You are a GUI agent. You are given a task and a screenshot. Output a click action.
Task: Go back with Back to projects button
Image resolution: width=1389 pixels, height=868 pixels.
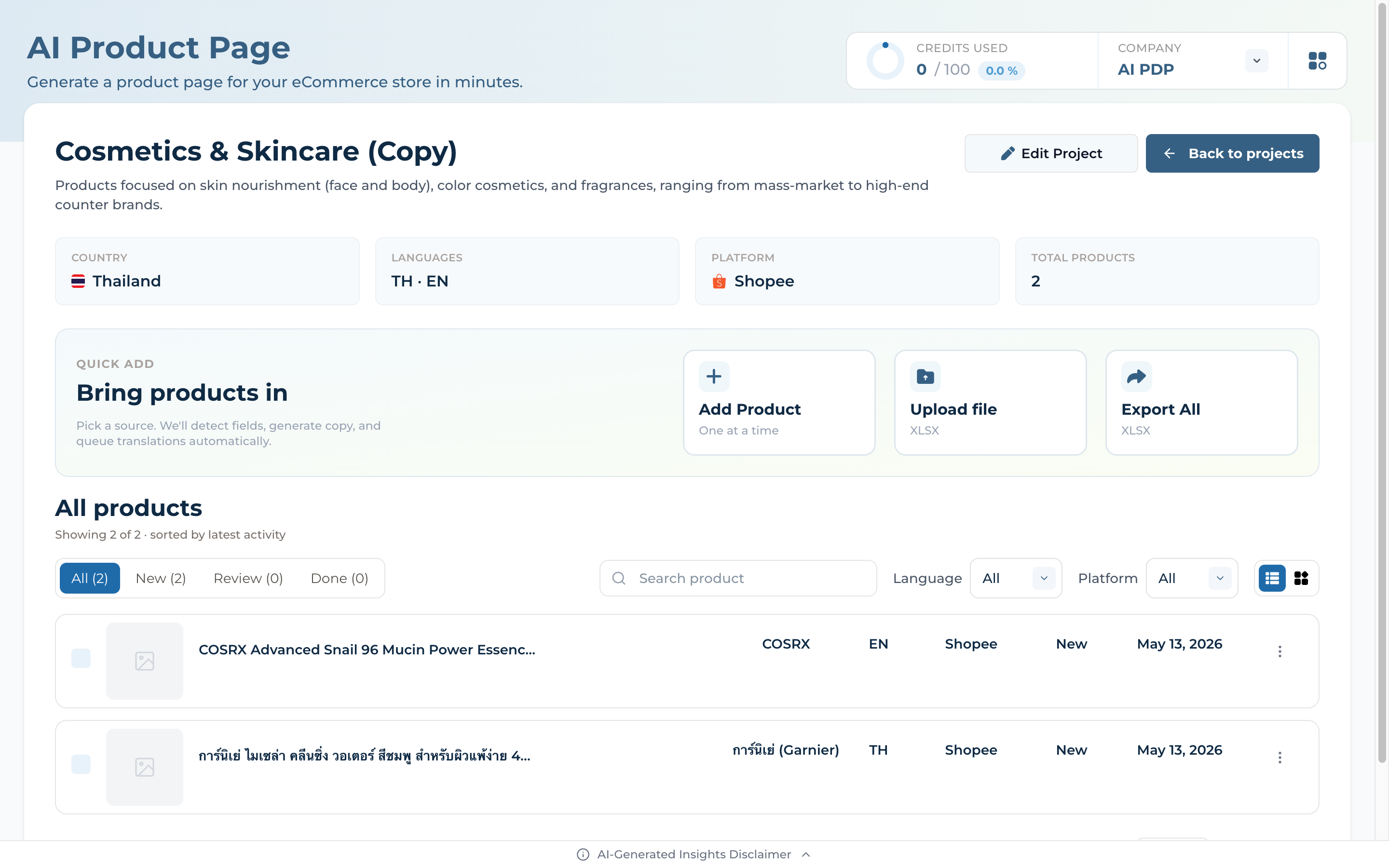tap(1232, 153)
